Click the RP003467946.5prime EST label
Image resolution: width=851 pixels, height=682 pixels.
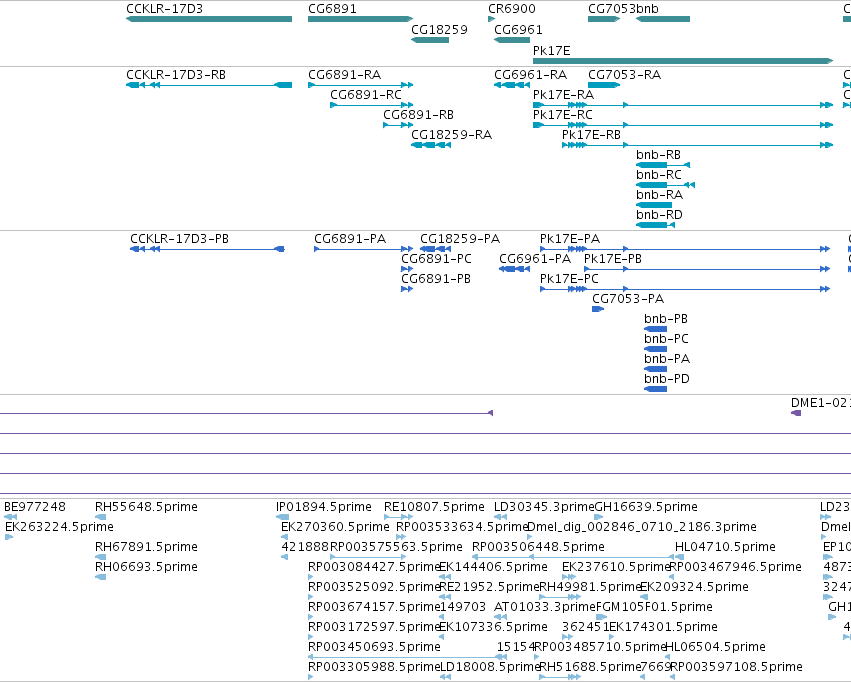point(735,567)
